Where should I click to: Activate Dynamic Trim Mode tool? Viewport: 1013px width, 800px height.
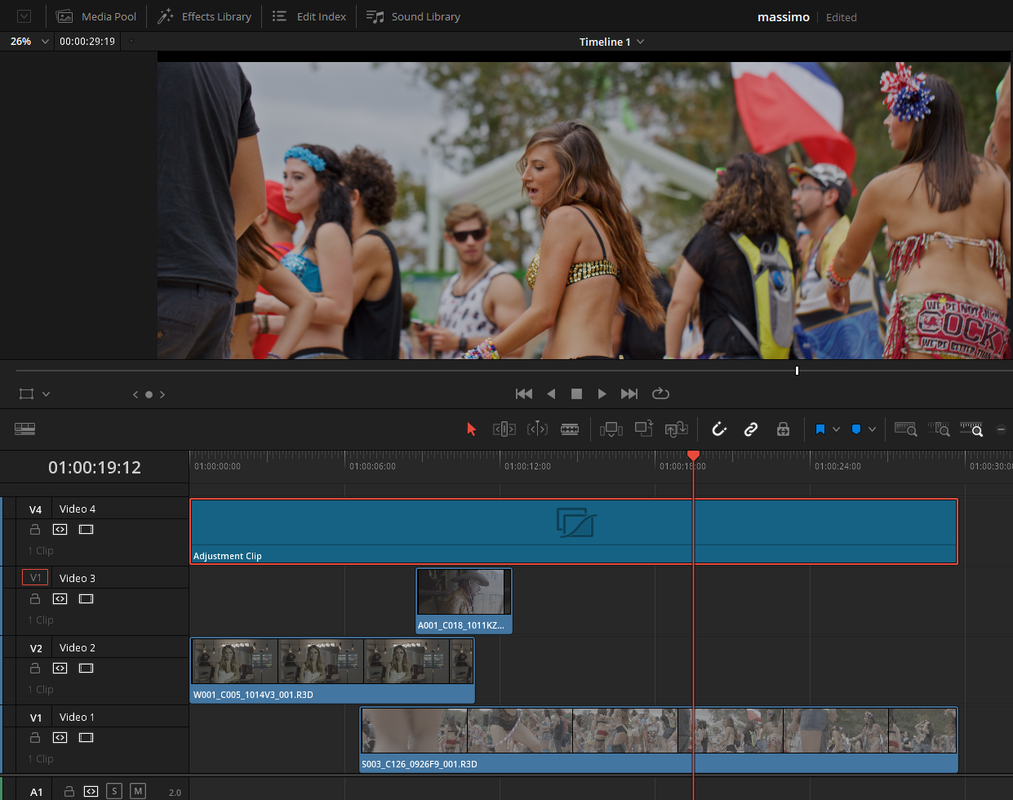[x=538, y=429]
